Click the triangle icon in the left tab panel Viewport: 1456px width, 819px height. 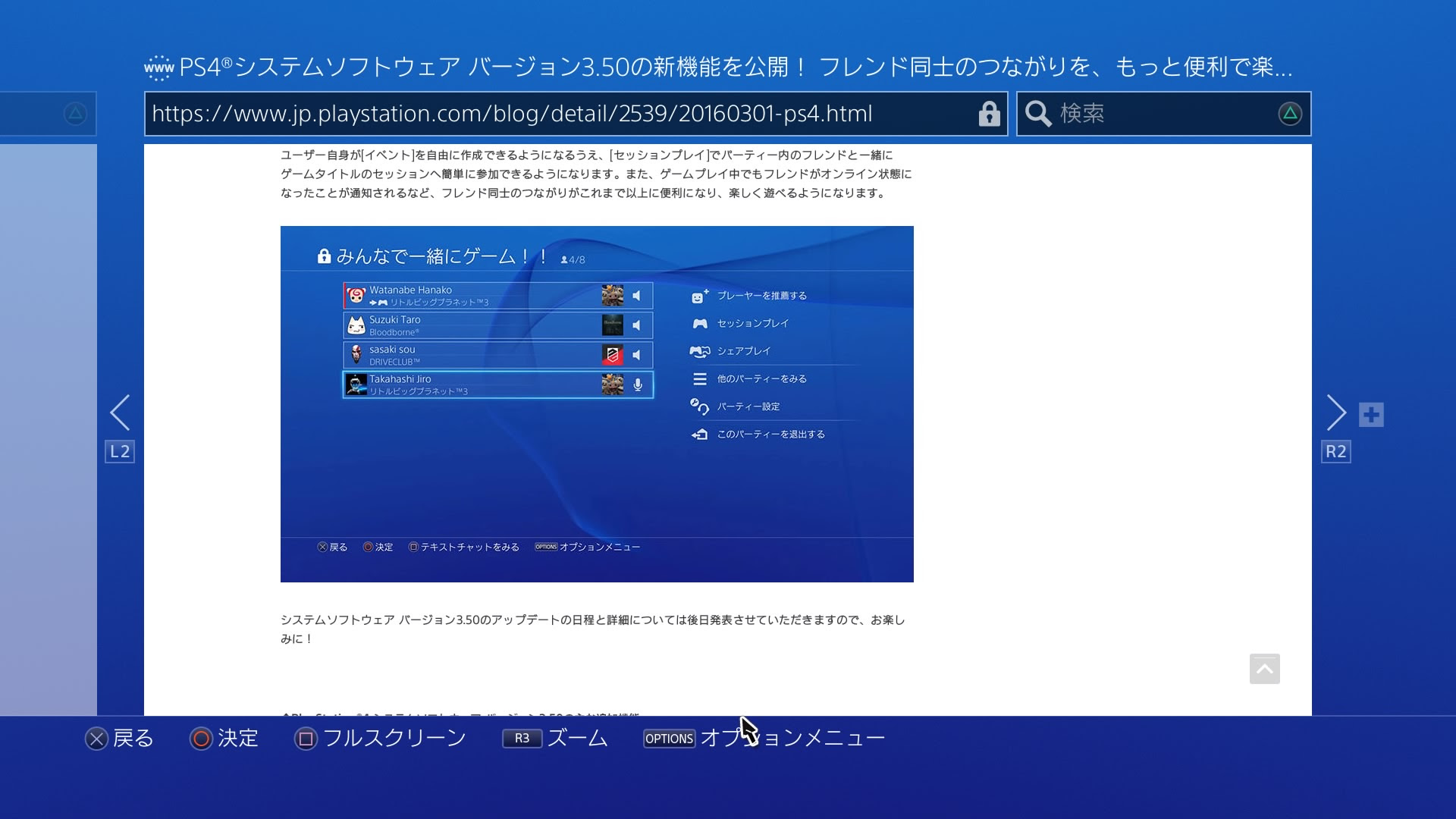point(75,114)
